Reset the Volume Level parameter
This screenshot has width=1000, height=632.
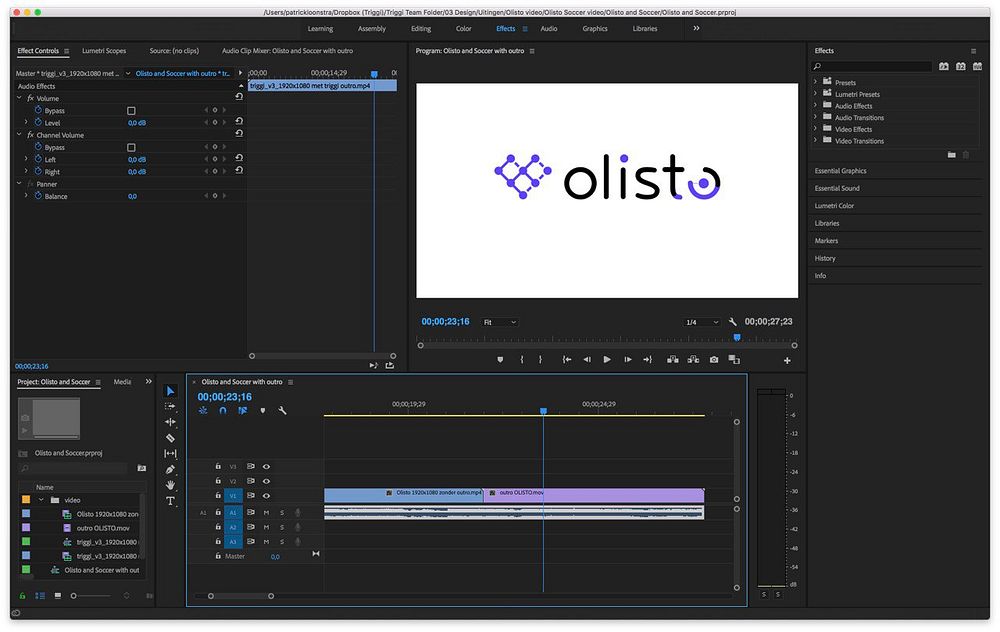point(239,121)
